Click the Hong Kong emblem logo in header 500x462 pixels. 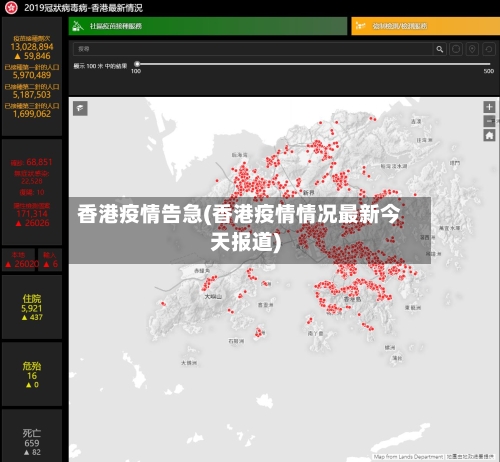click(x=11, y=7)
